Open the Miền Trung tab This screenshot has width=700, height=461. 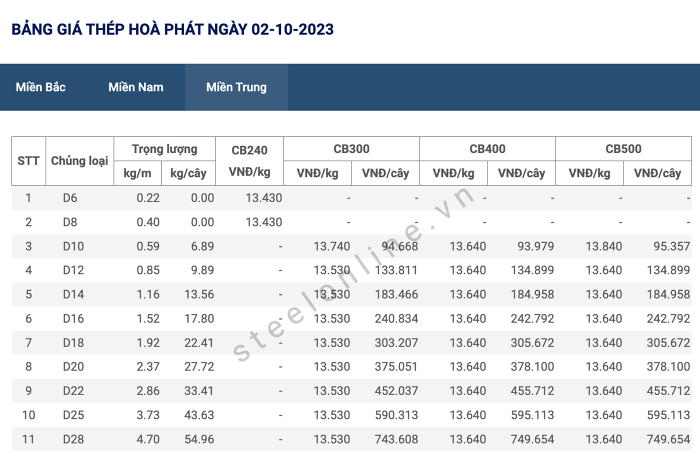coord(236,87)
